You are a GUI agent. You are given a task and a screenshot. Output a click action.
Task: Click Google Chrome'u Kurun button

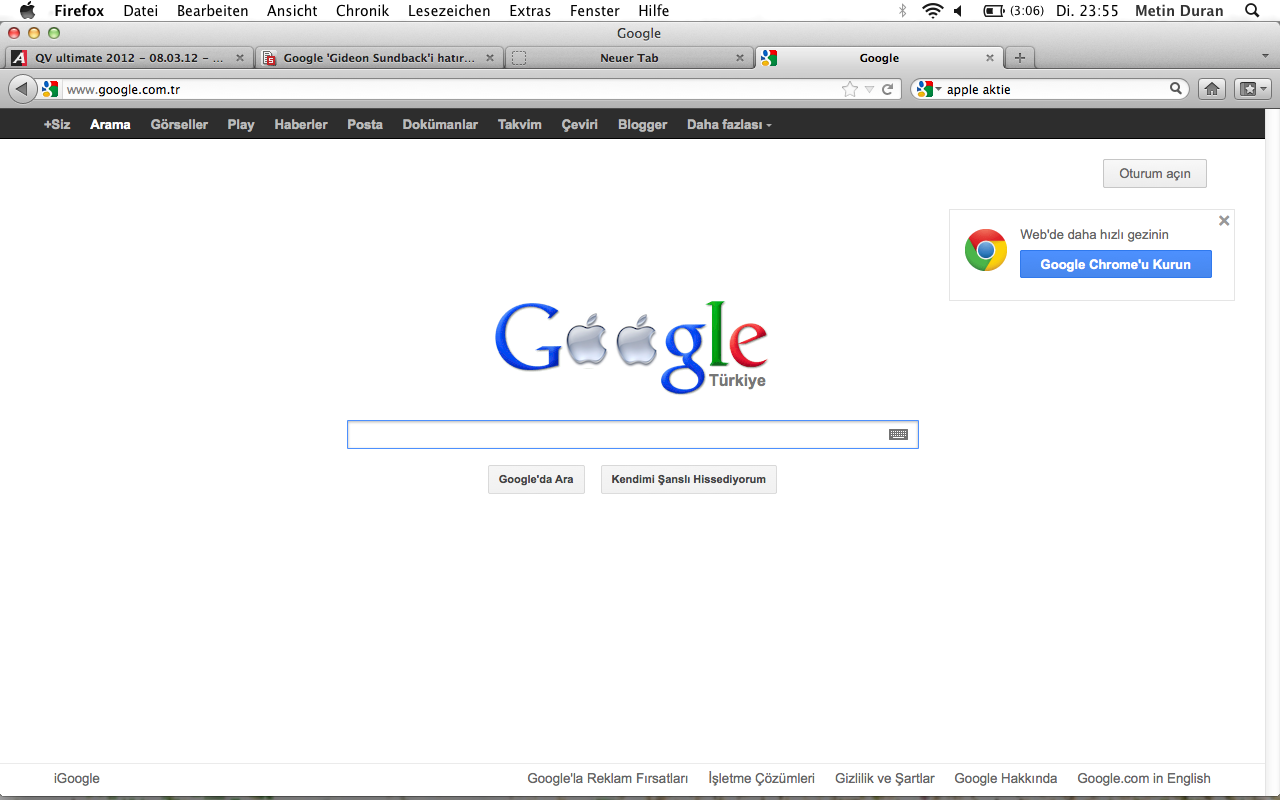[1116, 264]
